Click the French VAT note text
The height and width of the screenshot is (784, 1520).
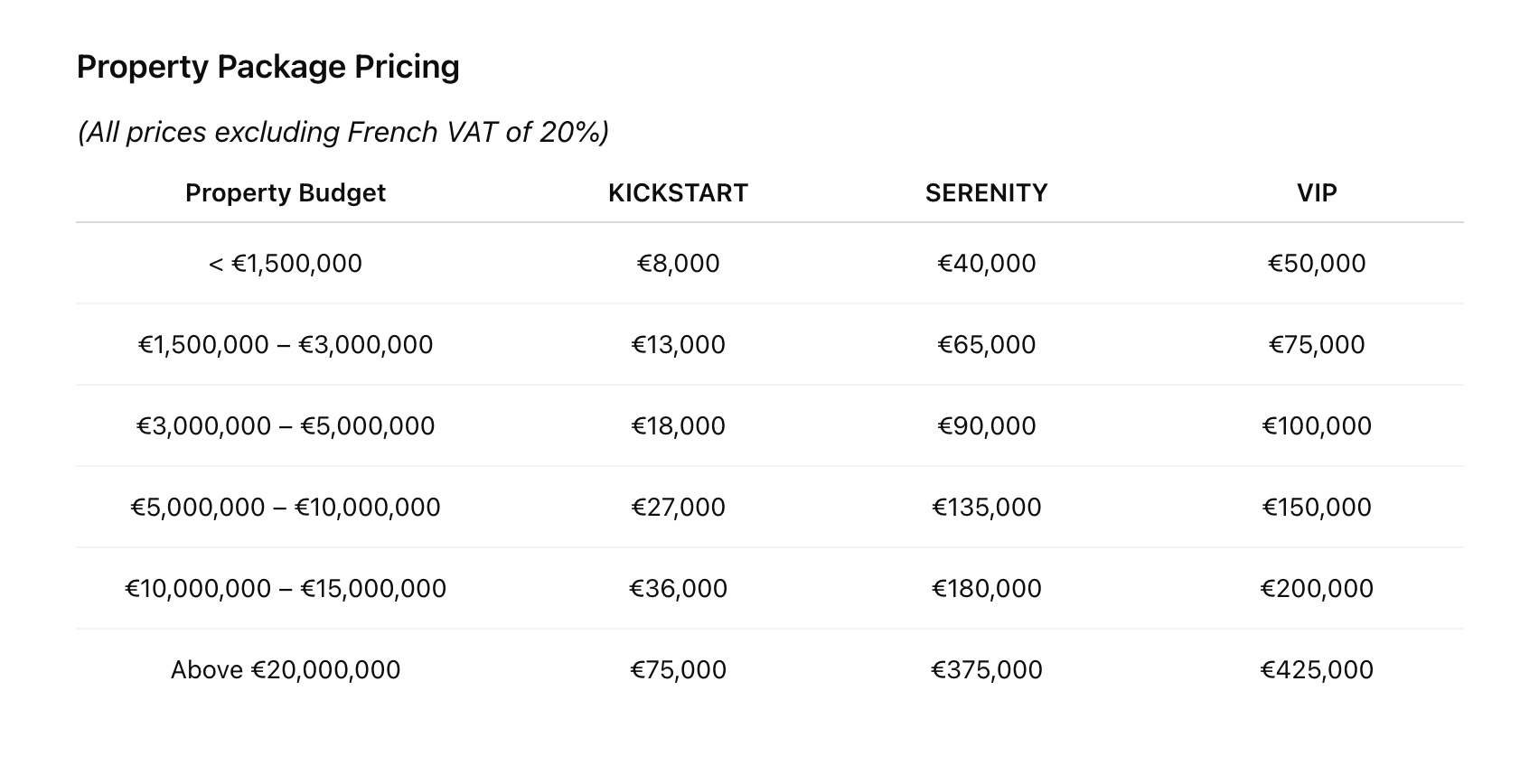click(x=342, y=132)
